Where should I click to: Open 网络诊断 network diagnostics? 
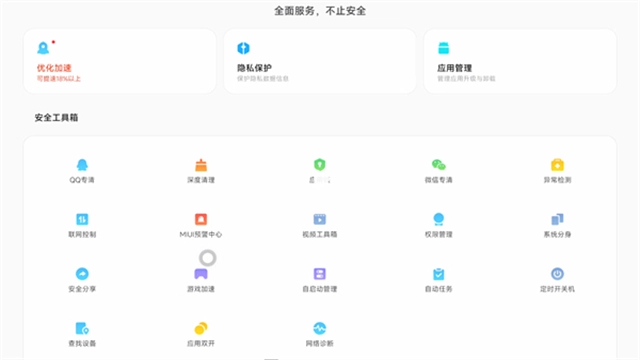pyautogui.click(x=320, y=335)
